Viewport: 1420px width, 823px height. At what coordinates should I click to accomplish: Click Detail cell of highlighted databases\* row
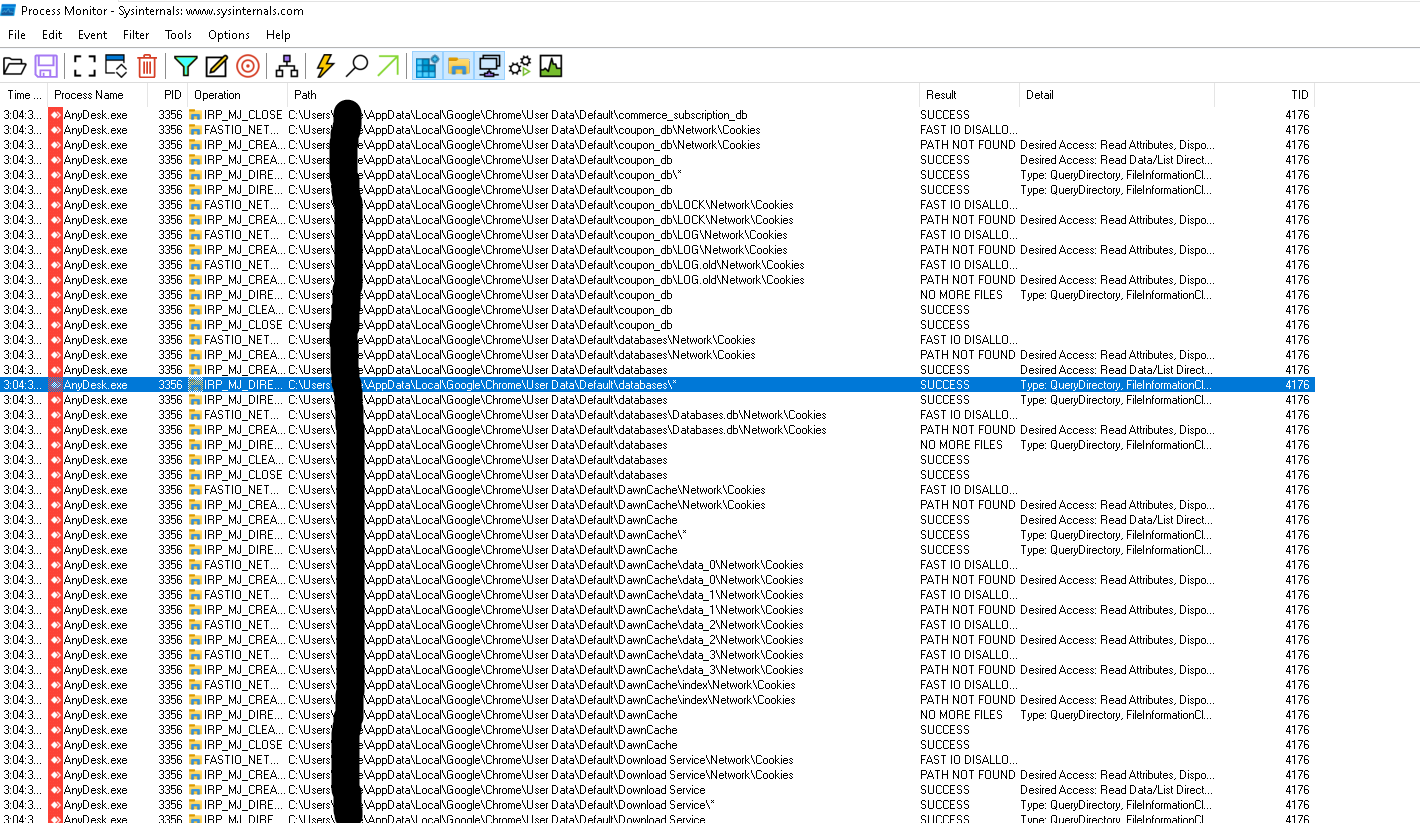pyautogui.click(x=1116, y=385)
